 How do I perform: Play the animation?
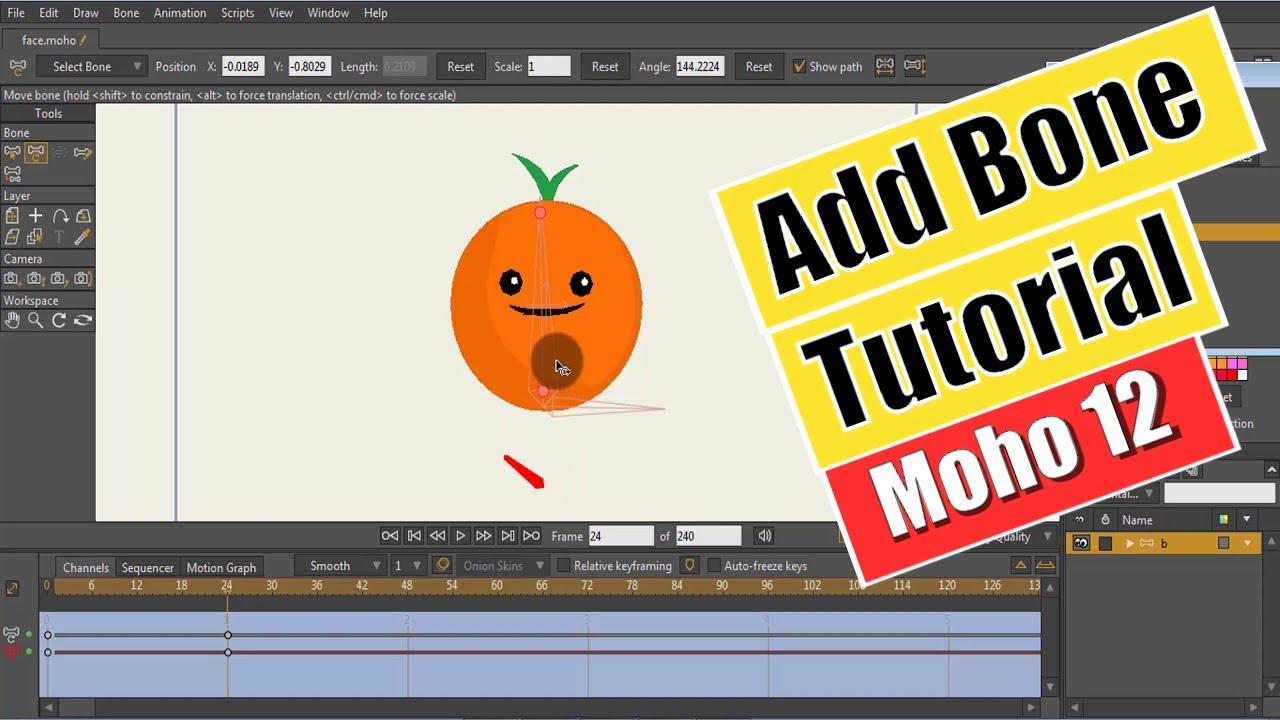click(460, 536)
